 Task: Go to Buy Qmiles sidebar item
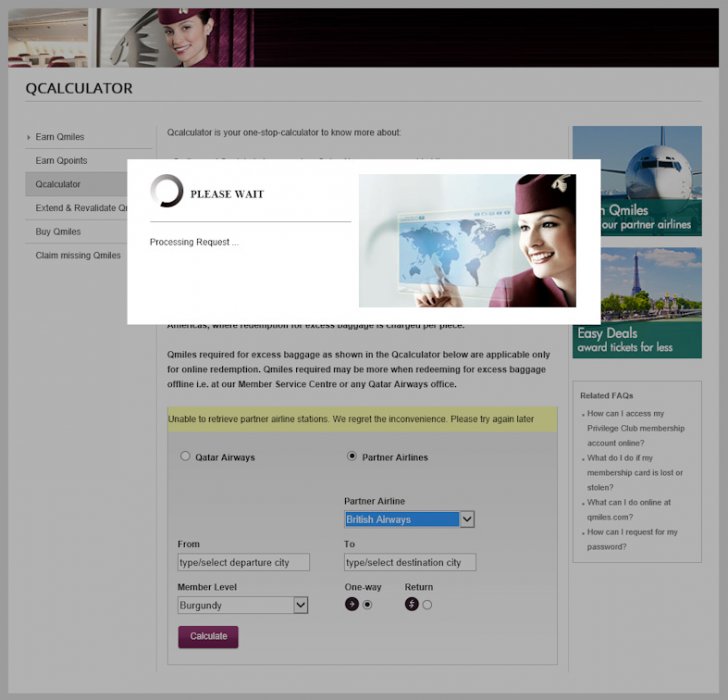pos(58,231)
